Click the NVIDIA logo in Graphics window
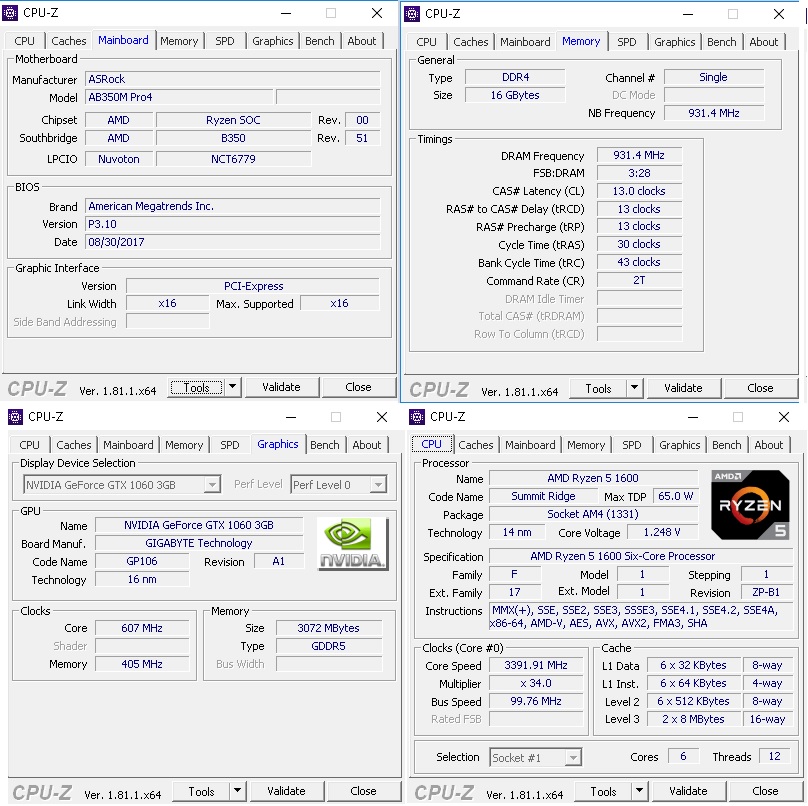This screenshot has height=806, width=808. [x=352, y=544]
